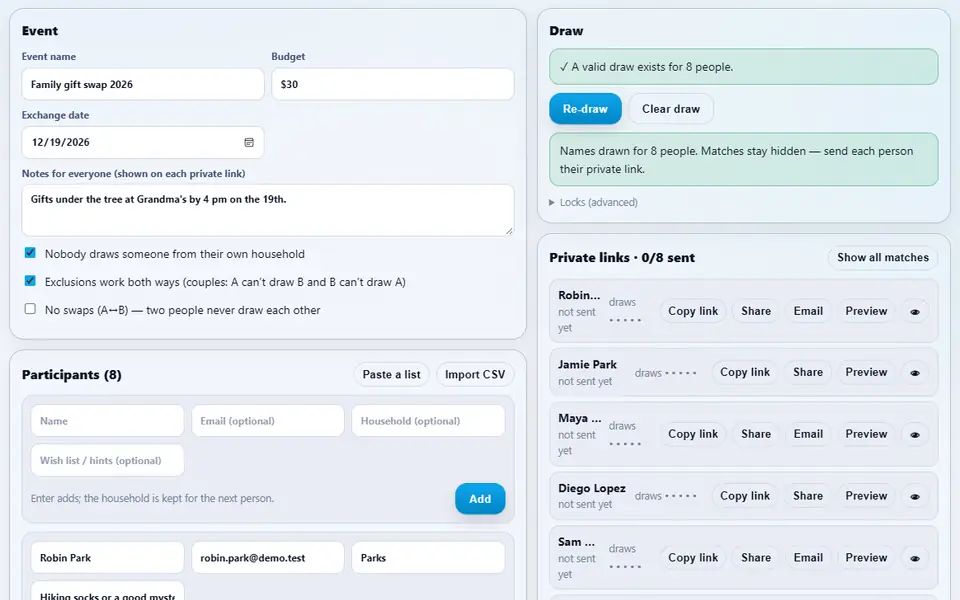Share Robin's private link
960x600 pixels.
[756, 311]
